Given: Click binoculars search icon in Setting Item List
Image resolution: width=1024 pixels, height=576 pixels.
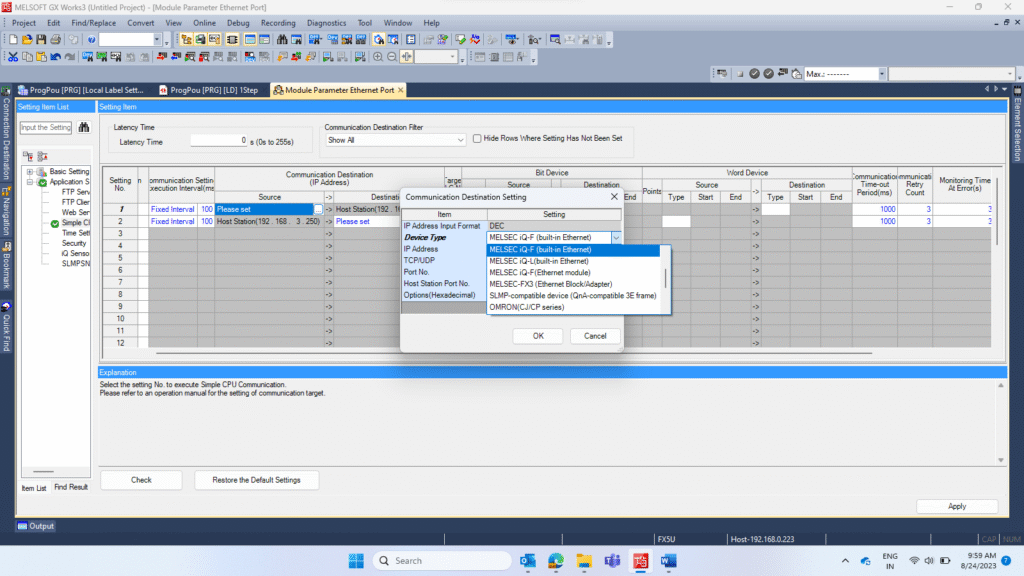Looking at the screenshot, I should point(84,127).
